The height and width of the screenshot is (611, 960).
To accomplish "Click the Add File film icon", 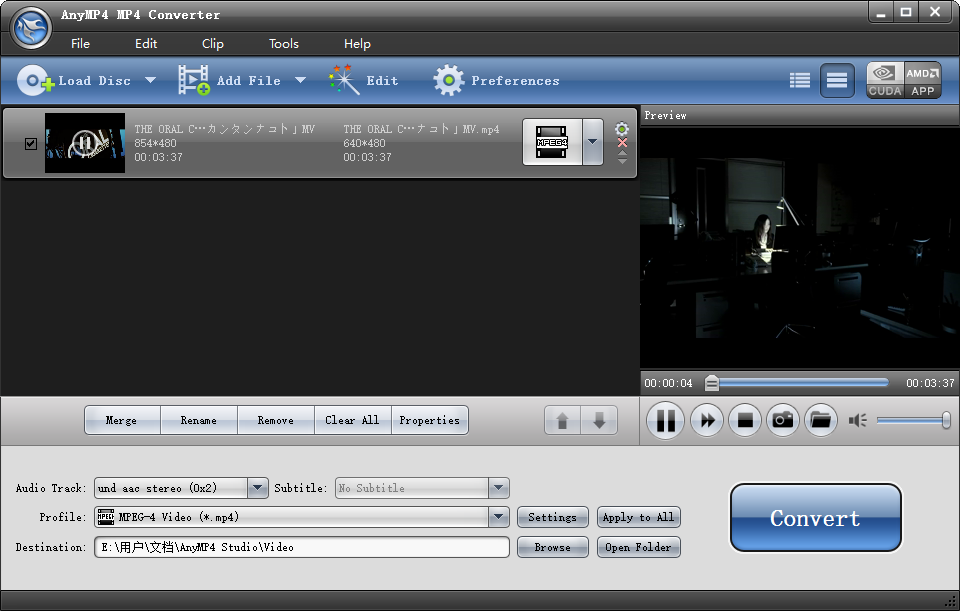I will (x=194, y=80).
